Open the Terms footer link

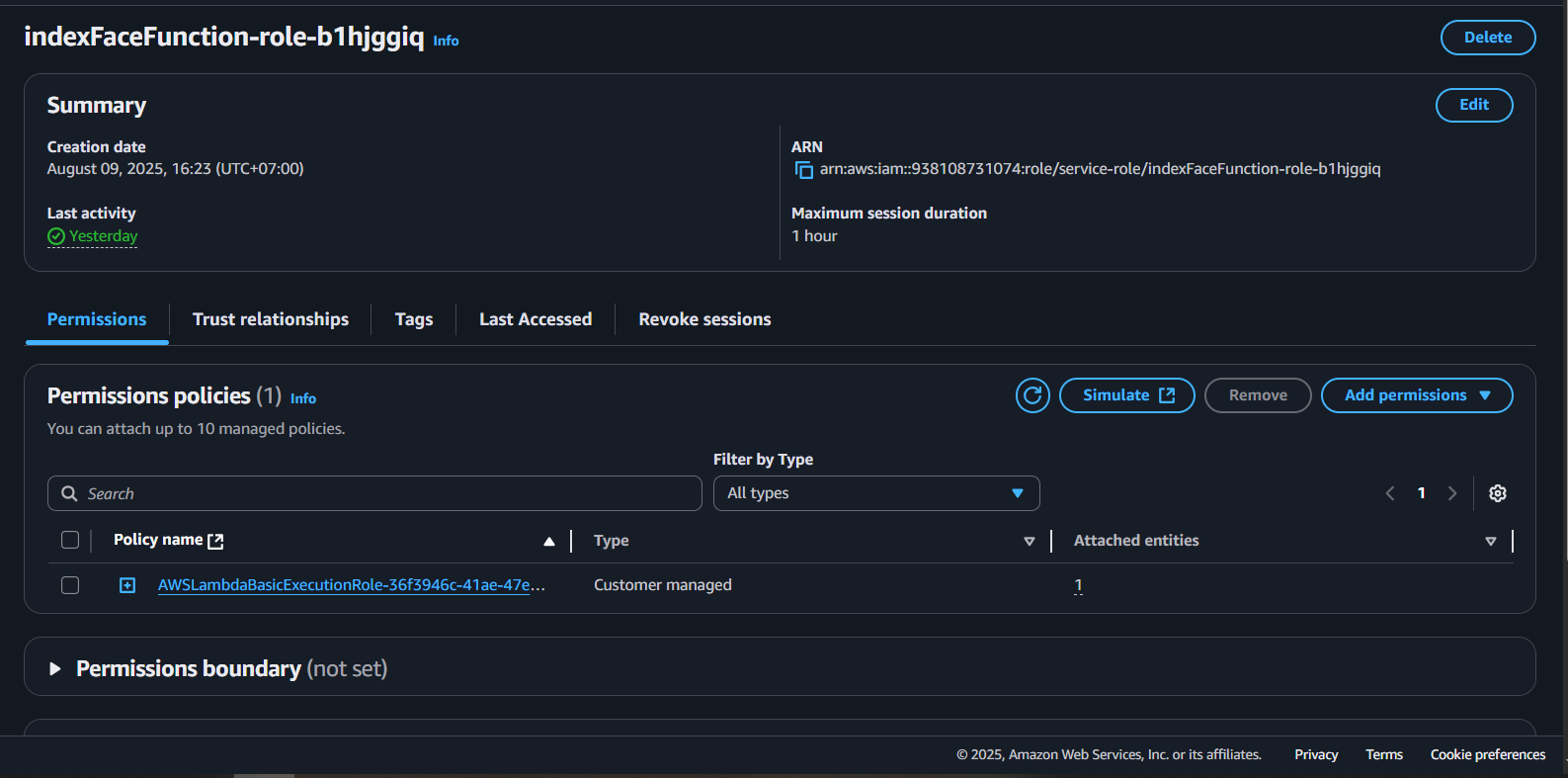[1384, 754]
